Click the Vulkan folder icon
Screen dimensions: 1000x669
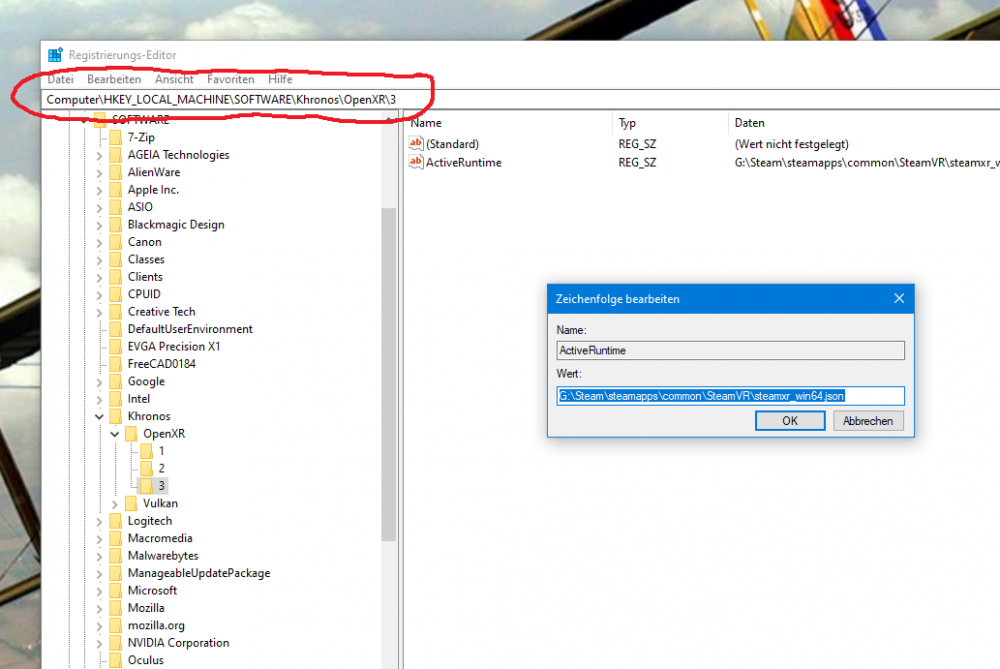tap(131, 504)
